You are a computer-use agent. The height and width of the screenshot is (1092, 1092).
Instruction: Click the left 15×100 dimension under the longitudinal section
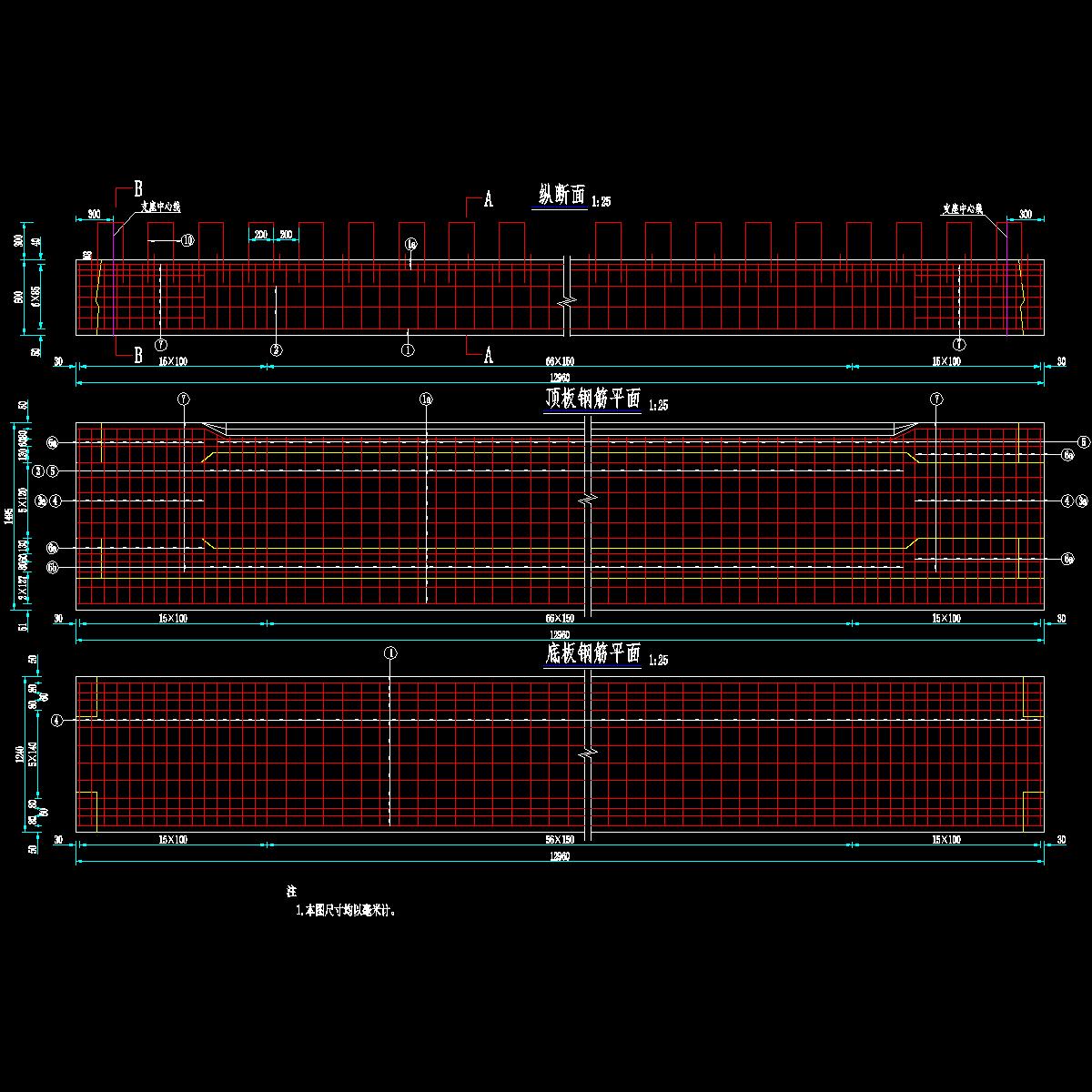(x=172, y=361)
